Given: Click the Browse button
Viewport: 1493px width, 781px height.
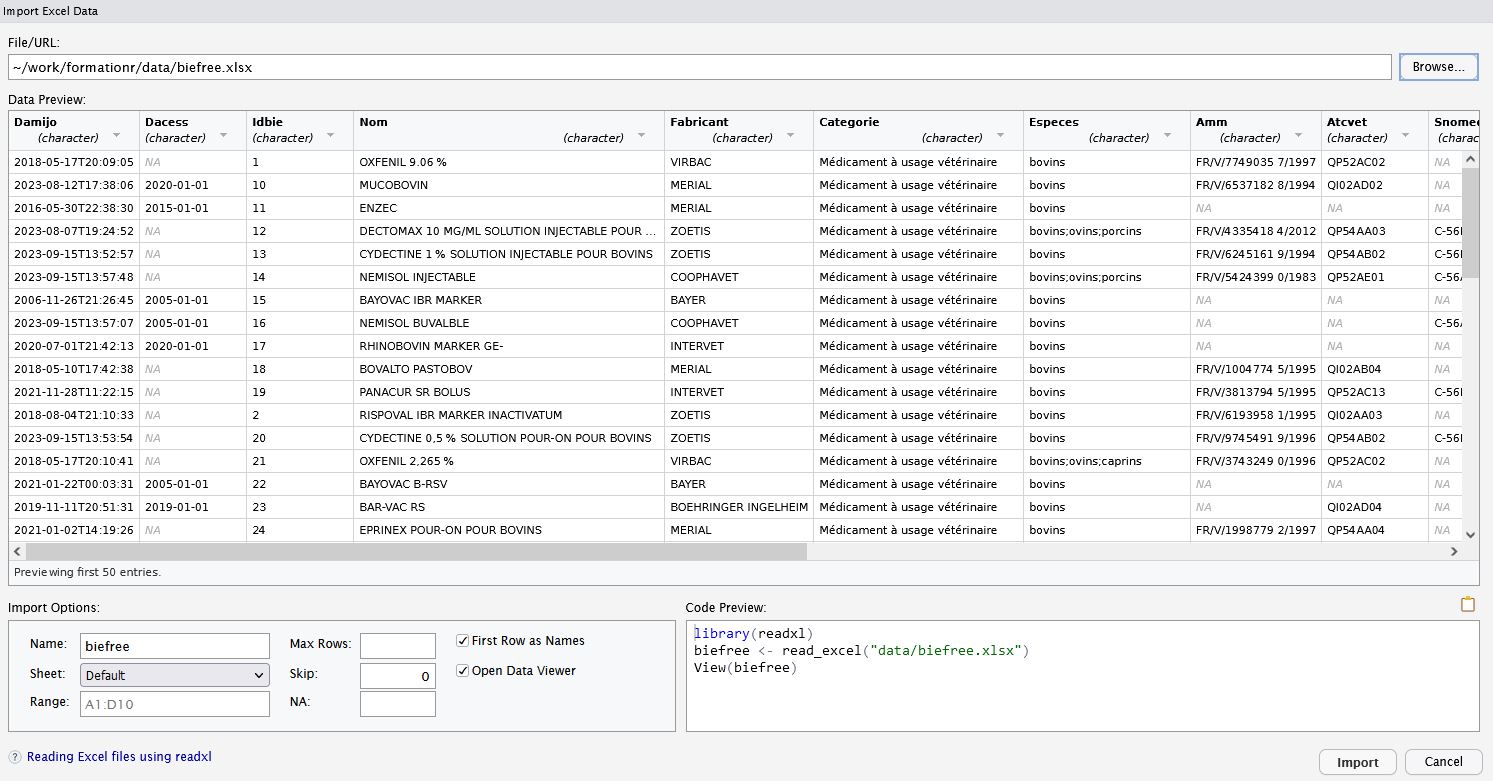Looking at the screenshot, I should (1438, 67).
